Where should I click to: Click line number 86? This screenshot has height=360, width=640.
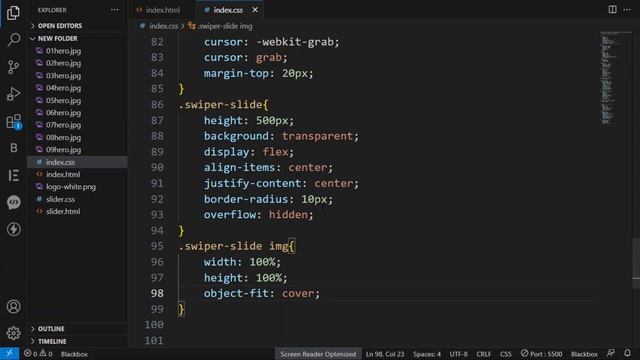tap(157, 104)
